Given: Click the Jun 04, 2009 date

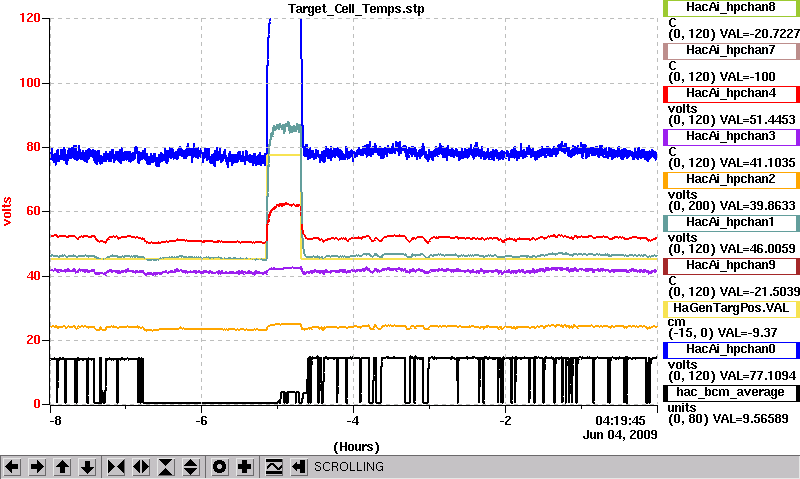Looking at the screenshot, I should tap(620, 435).
